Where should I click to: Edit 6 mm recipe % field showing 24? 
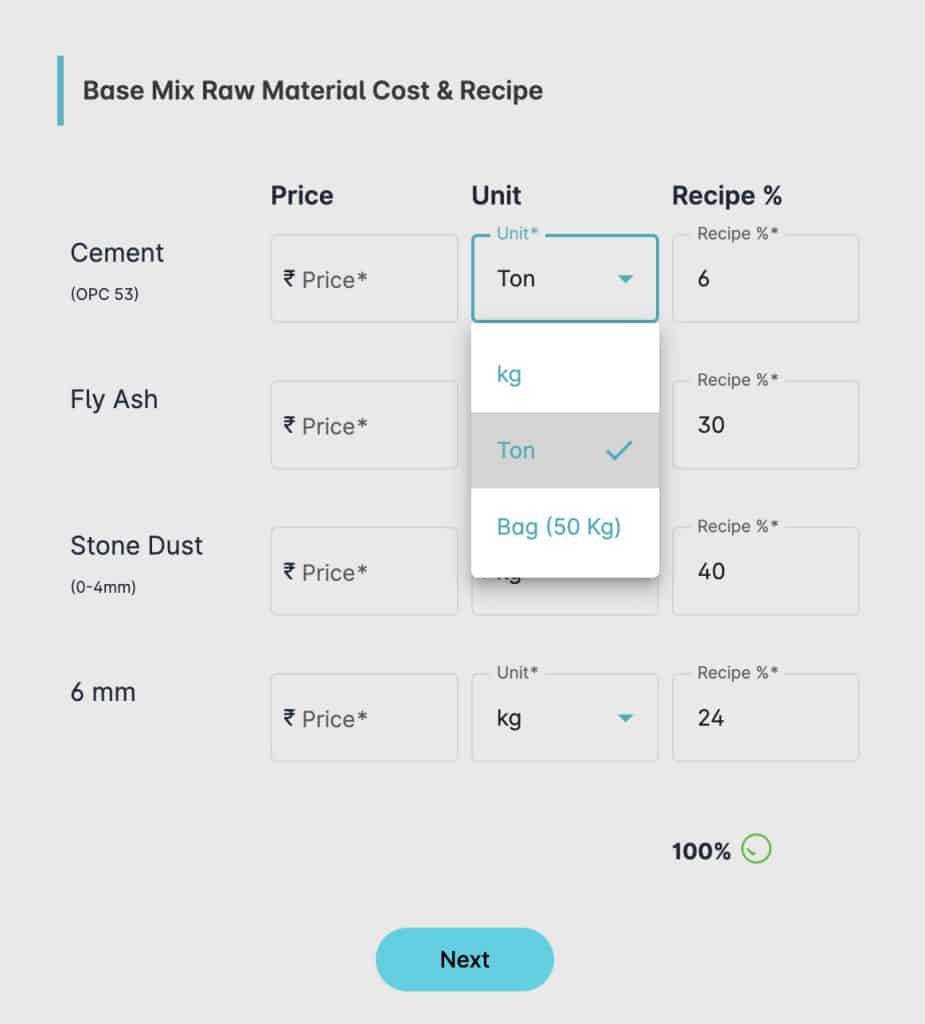click(x=766, y=718)
